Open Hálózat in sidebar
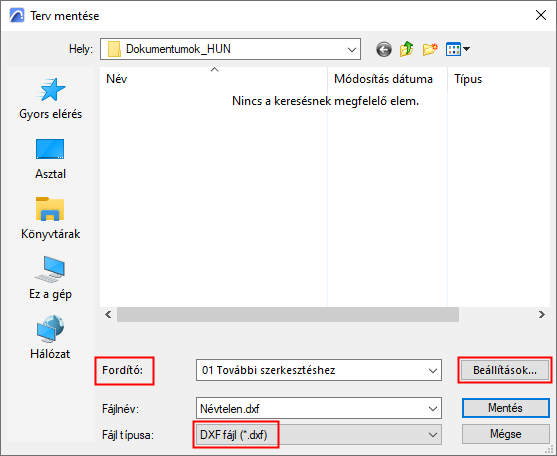557x456 pixels. [x=50, y=338]
